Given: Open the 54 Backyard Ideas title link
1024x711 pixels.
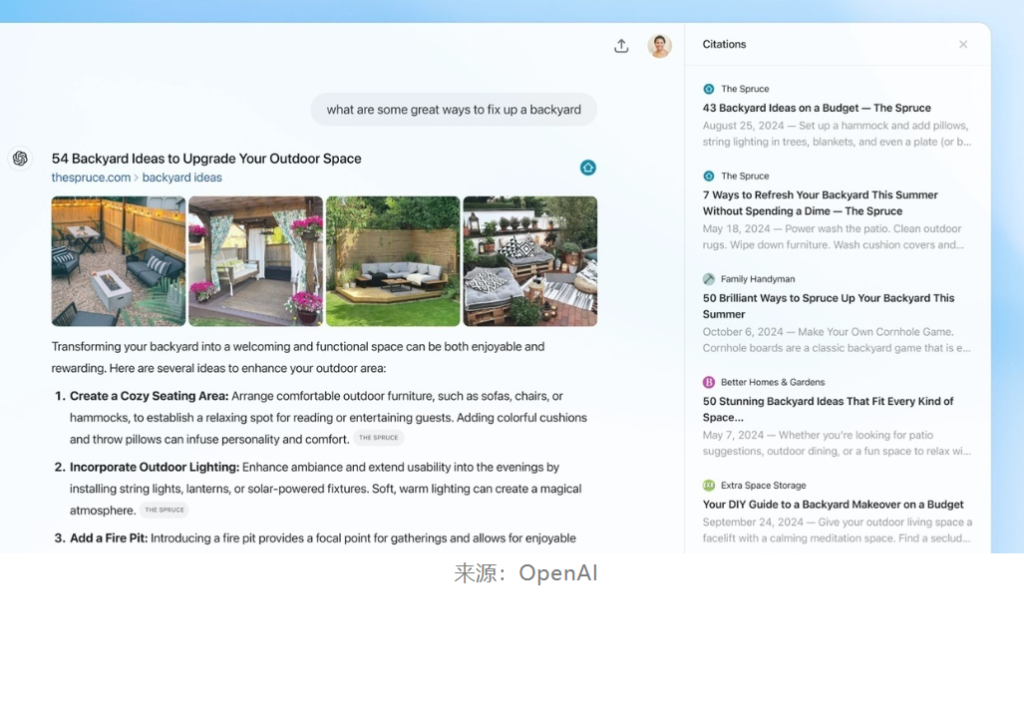Looking at the screenshot, I should 206,159.
